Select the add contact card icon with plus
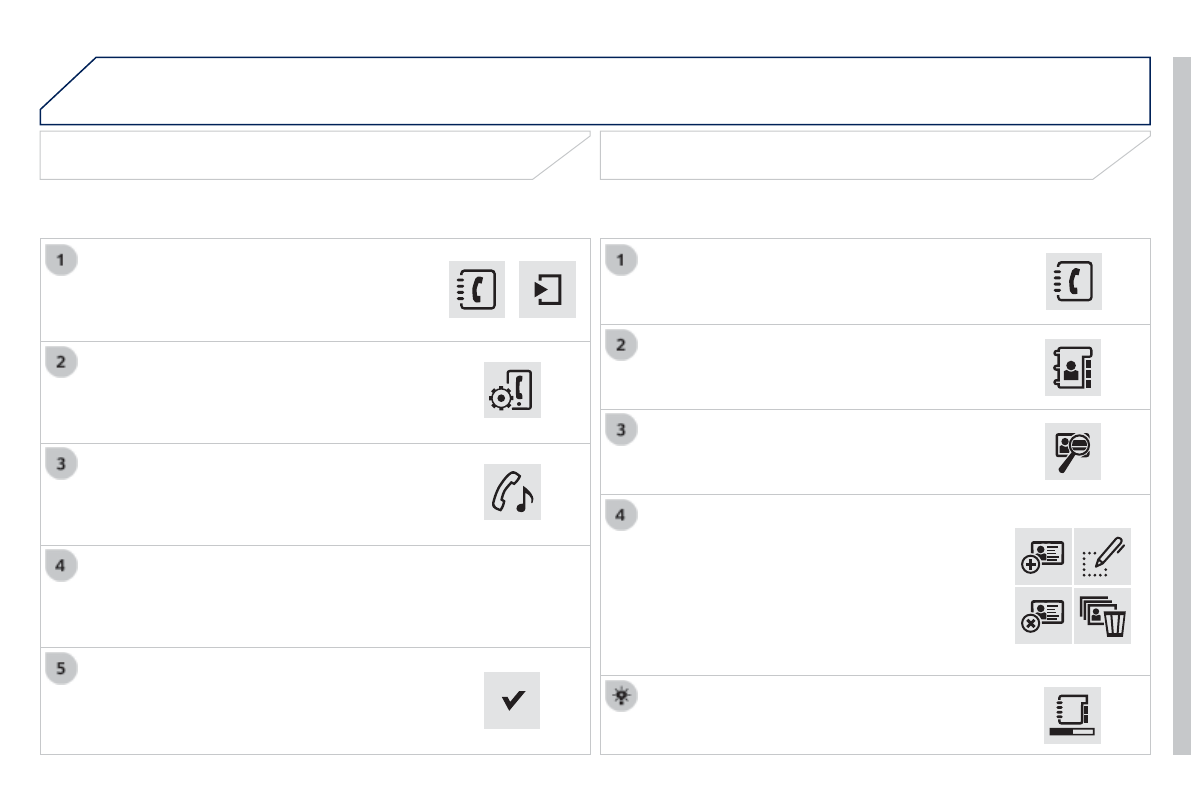Screen dimensions: 1191x794 tap(1043, 556)
